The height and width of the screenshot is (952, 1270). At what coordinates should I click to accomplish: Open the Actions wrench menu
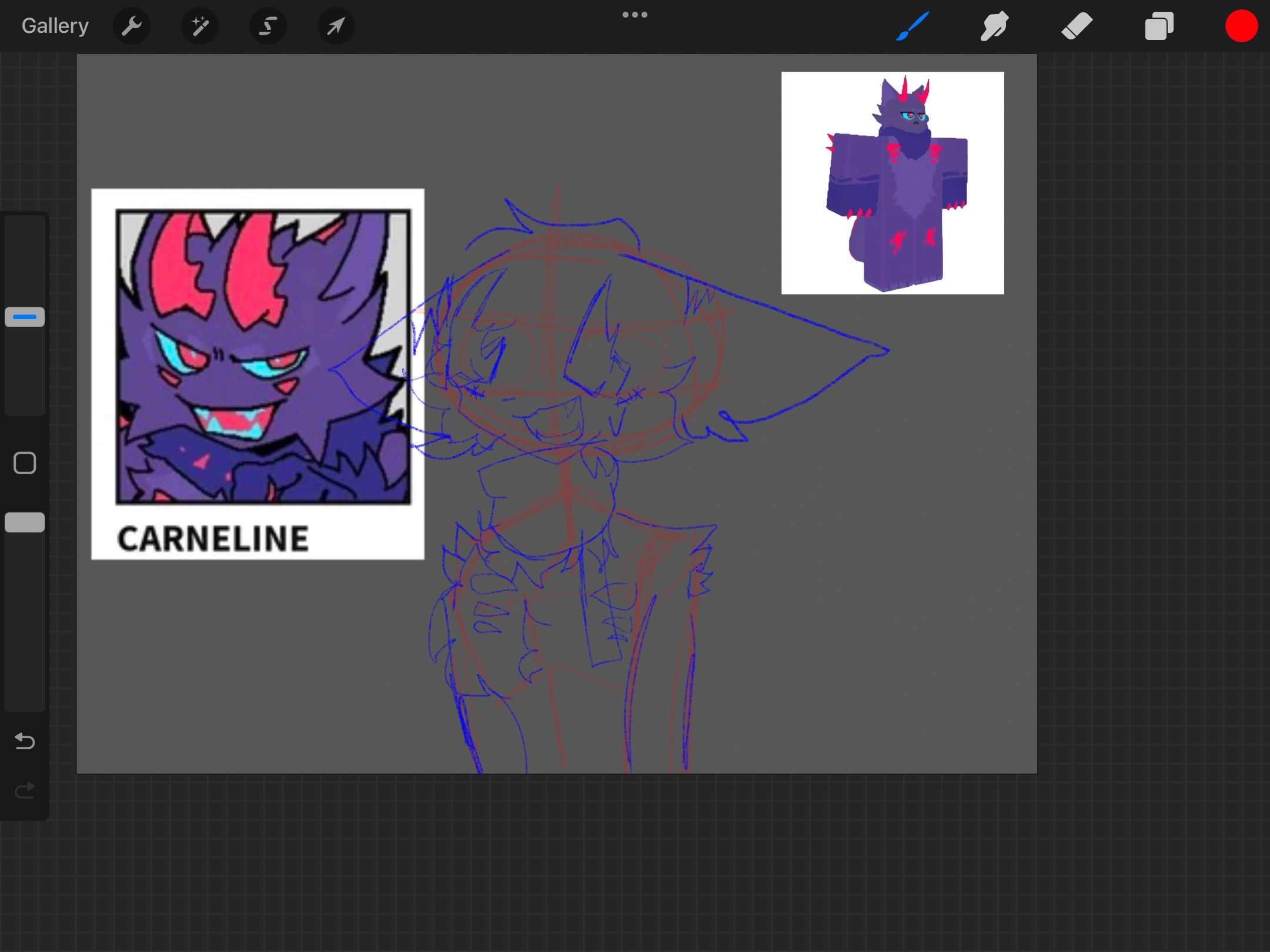pyautogui.click(x=132, y=26)
